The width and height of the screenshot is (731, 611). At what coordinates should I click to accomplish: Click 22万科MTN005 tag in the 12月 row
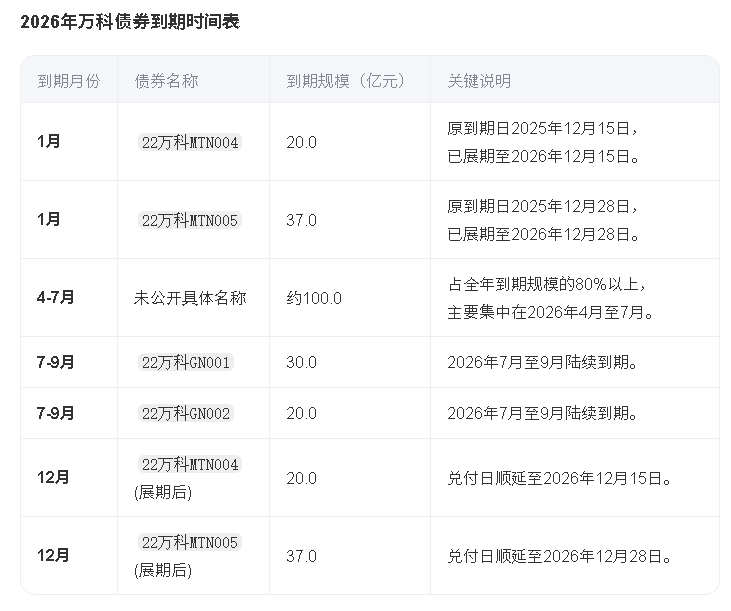click(x=190, y=542)
